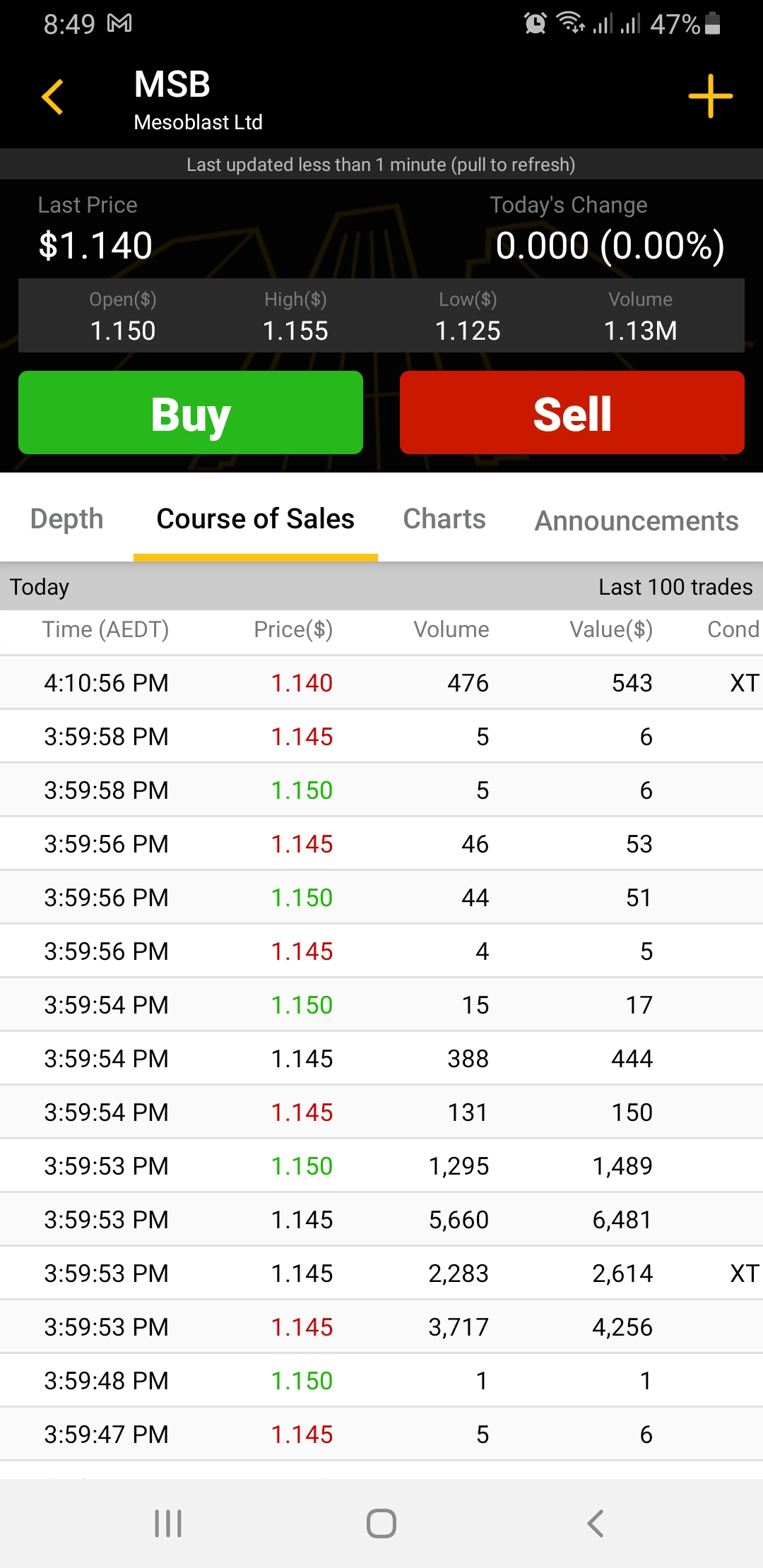Select the 3:59:54 PM trade with volume 131
This screenshot has width=763, height=1568.
pyautogui.click(x=381, y=1112)
